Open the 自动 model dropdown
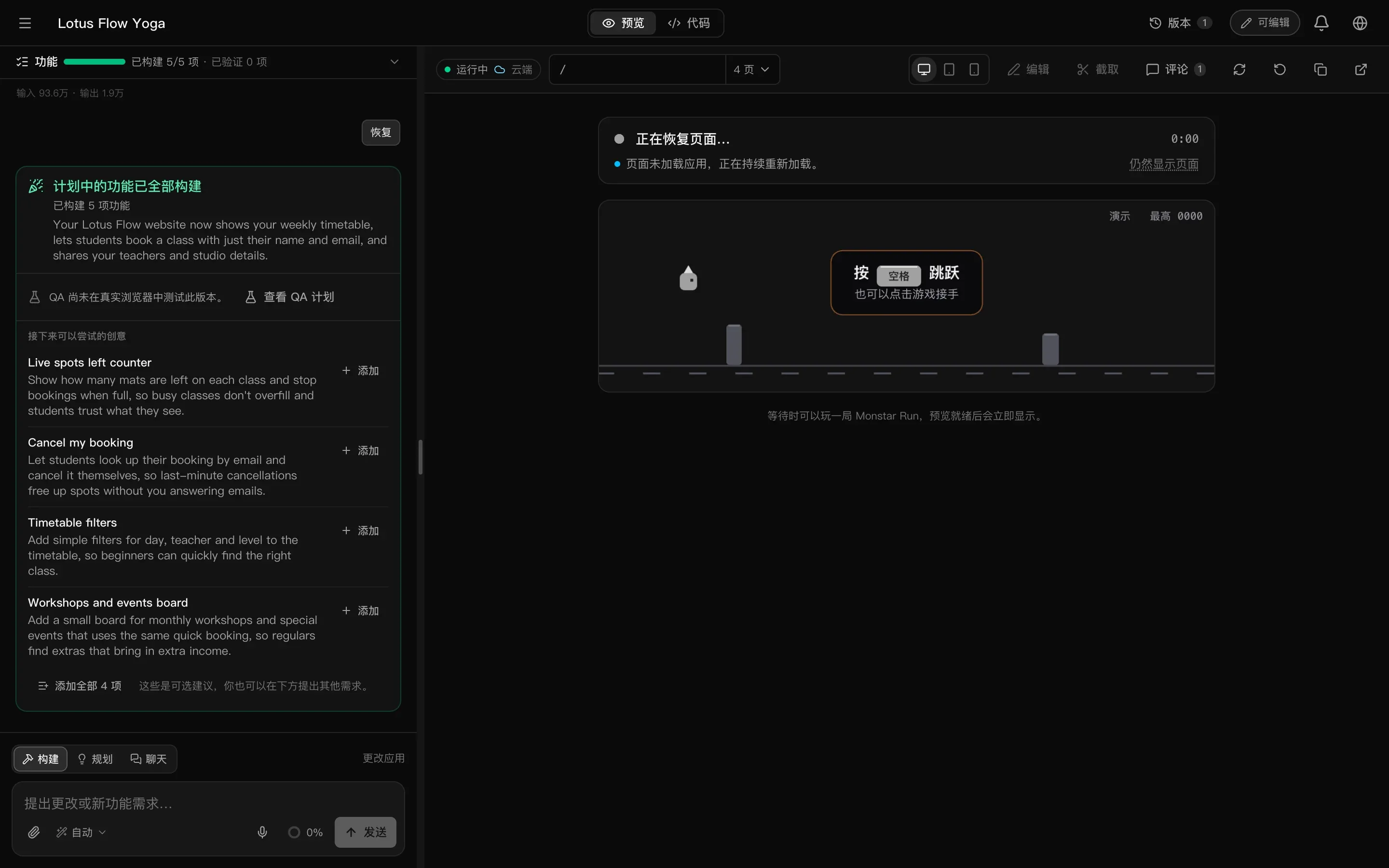Viewport: 1389px width, 868px height. coord(81,832)
